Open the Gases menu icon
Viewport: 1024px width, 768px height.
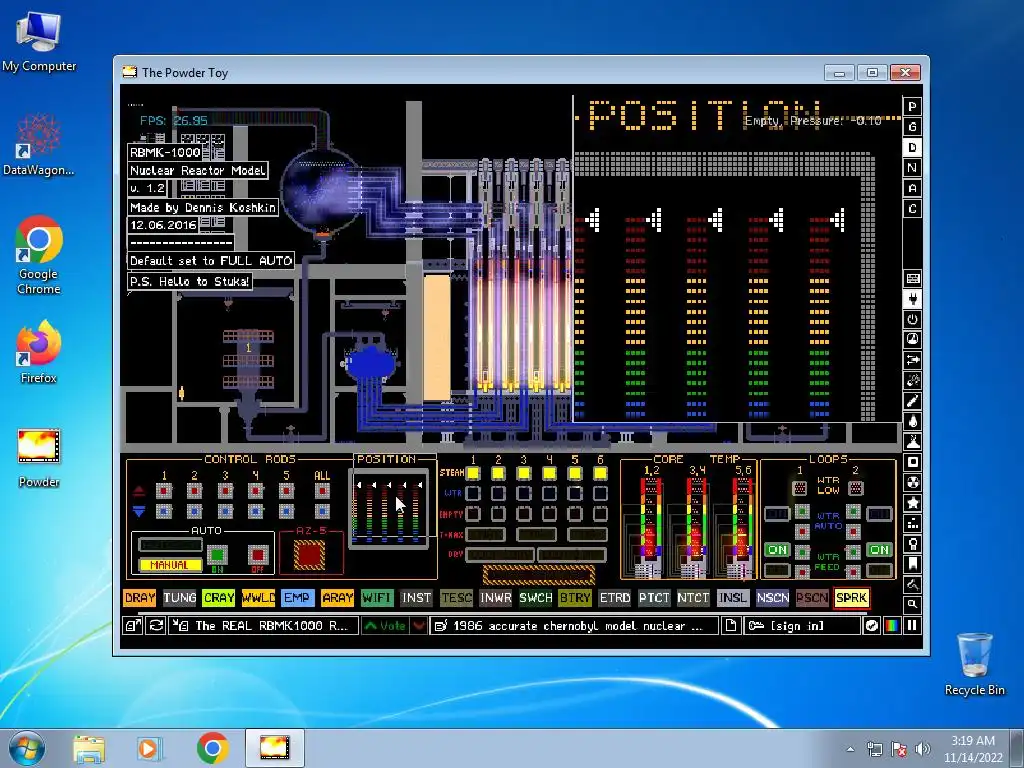(x=912, y=401)
